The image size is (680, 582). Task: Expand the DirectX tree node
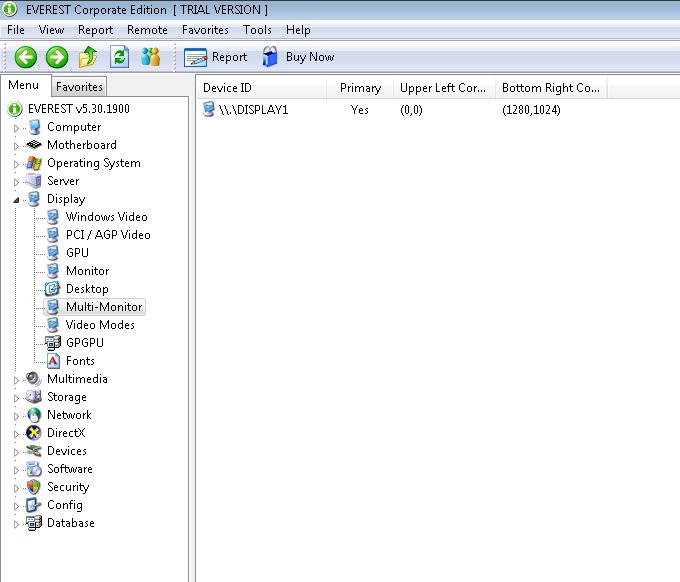pos(16,434)
